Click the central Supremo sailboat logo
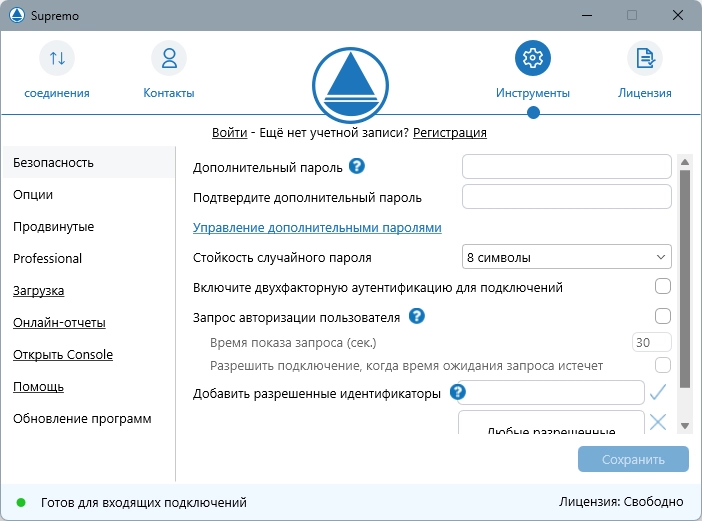Viewport: 702px width, 521px height. [351, 85]
